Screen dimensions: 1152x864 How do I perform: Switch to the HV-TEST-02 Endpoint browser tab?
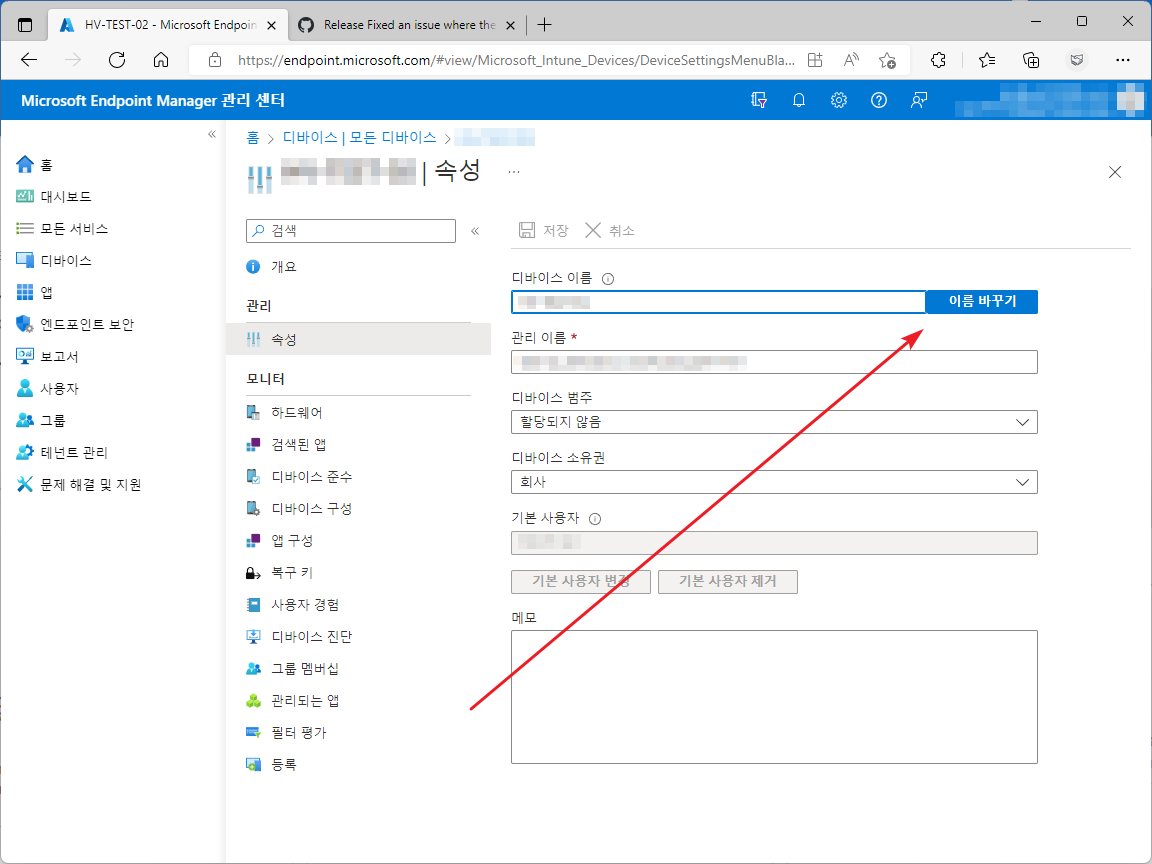[x=168, y=25]
